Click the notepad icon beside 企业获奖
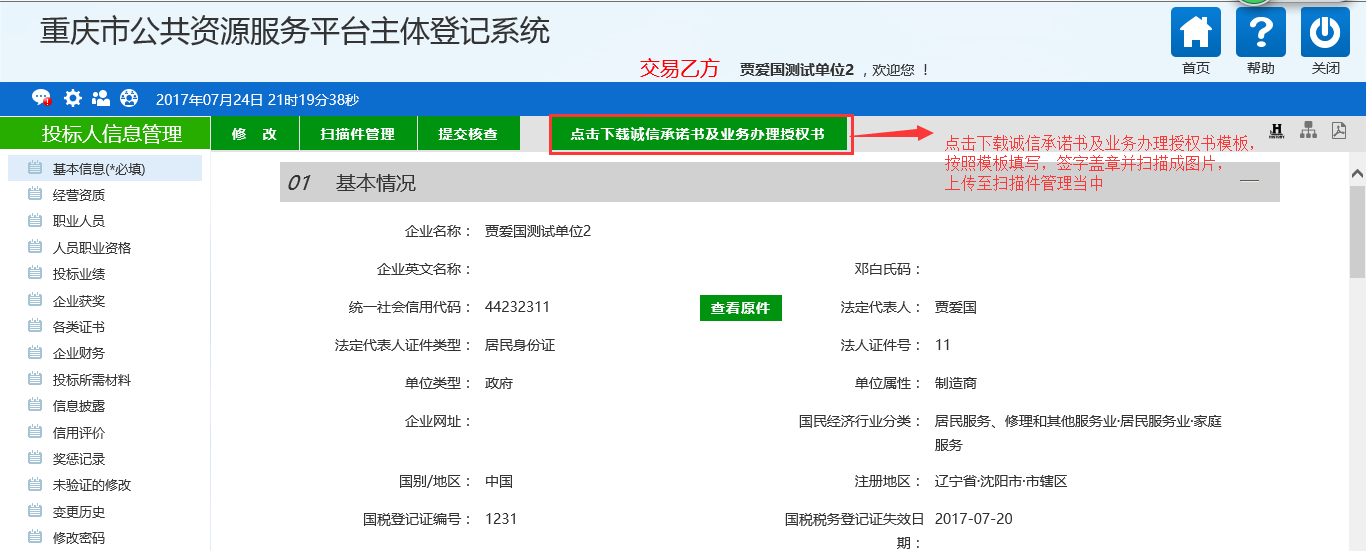The image size is (1366, 551). point(35,300)
